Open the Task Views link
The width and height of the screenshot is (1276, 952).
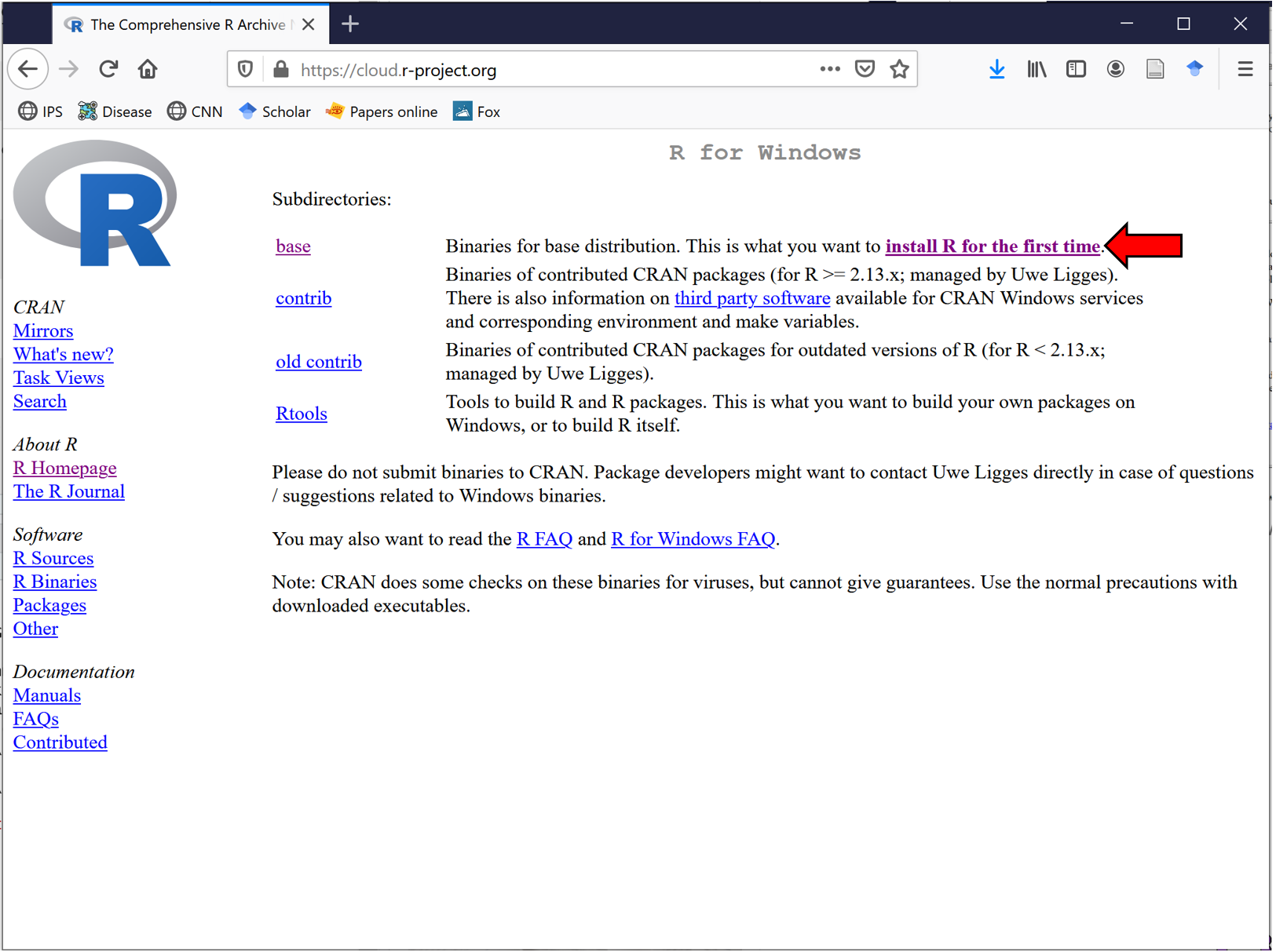[x=59, y=378]
